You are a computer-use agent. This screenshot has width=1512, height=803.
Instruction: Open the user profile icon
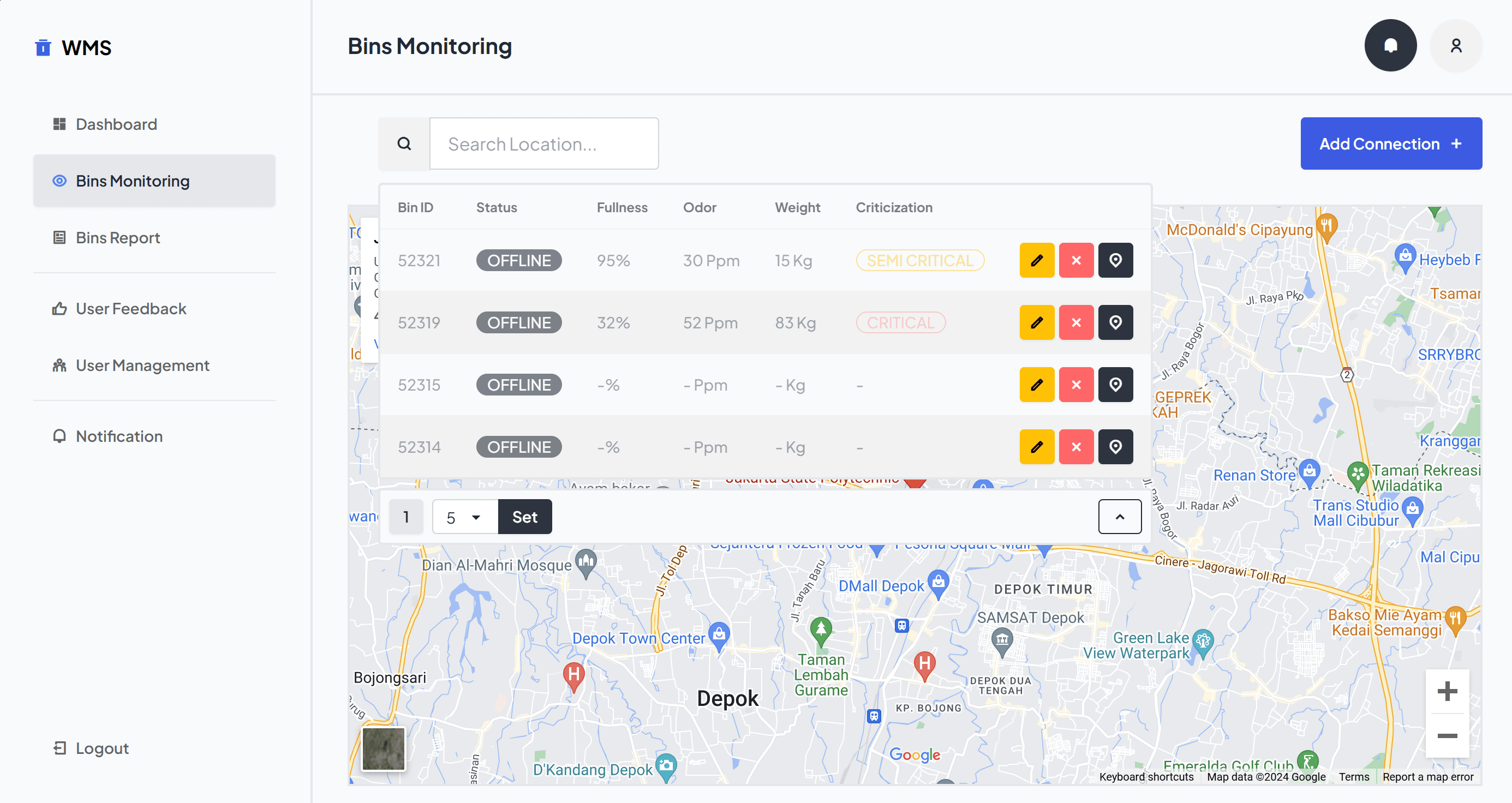(x=1456, y=46)
